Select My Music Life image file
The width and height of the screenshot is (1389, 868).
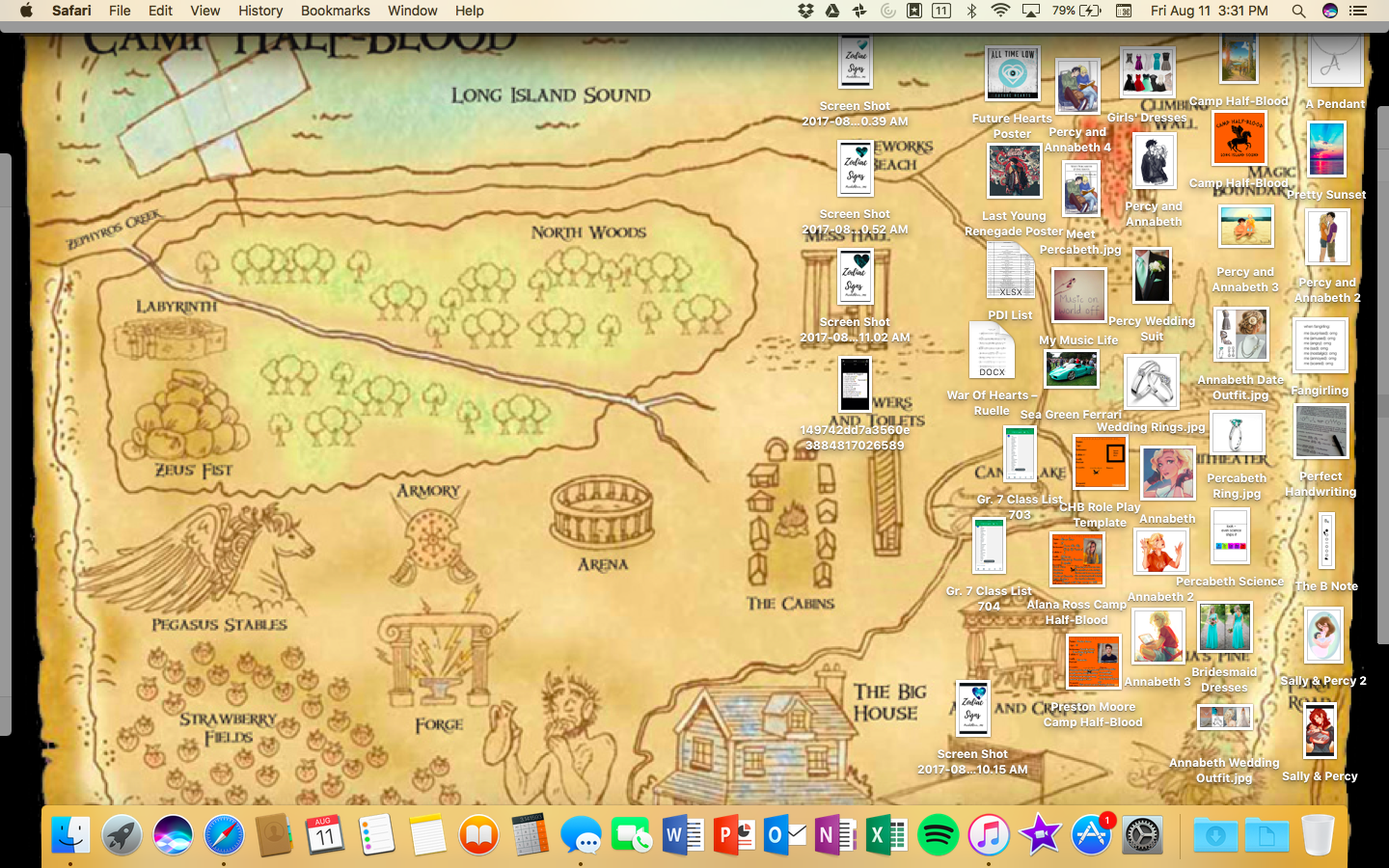tap(1078, 295)
